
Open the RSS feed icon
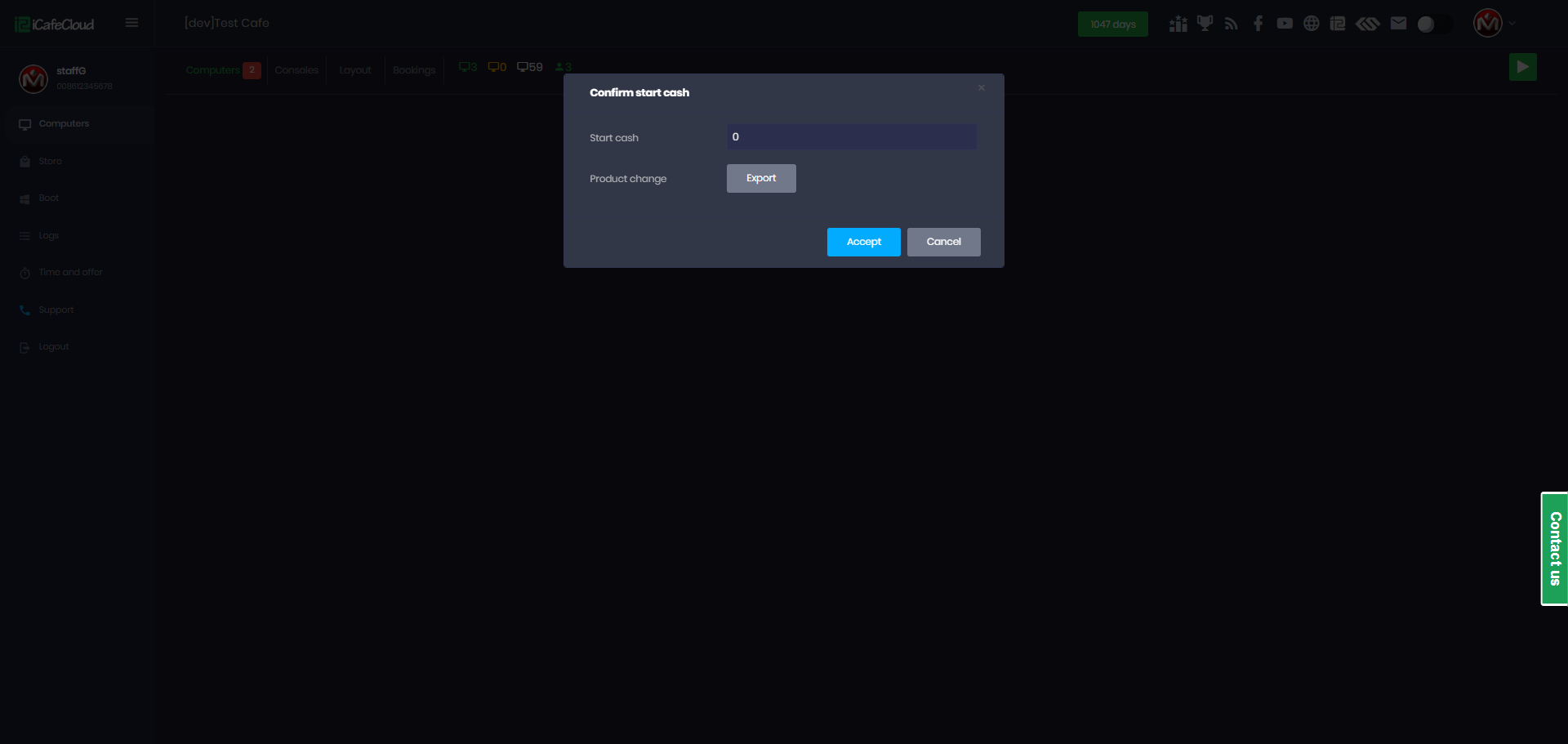pos(1232,24)
